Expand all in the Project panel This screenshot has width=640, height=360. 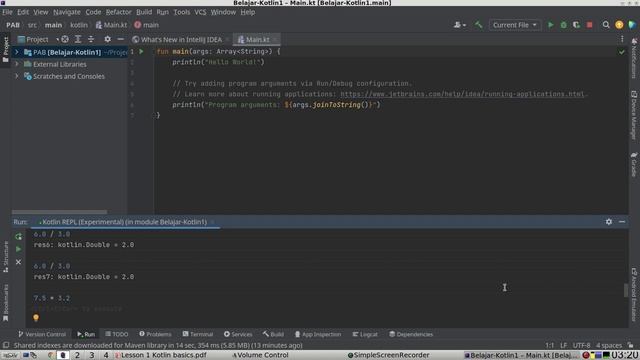[78, 39]
